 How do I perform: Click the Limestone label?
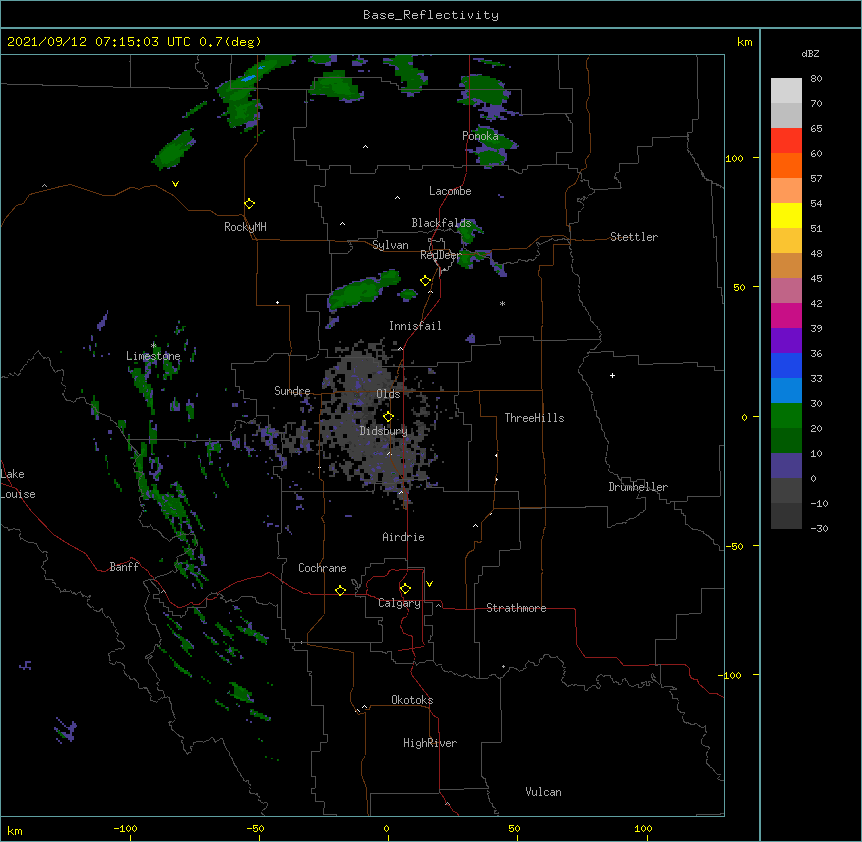[x=153, y=356]
